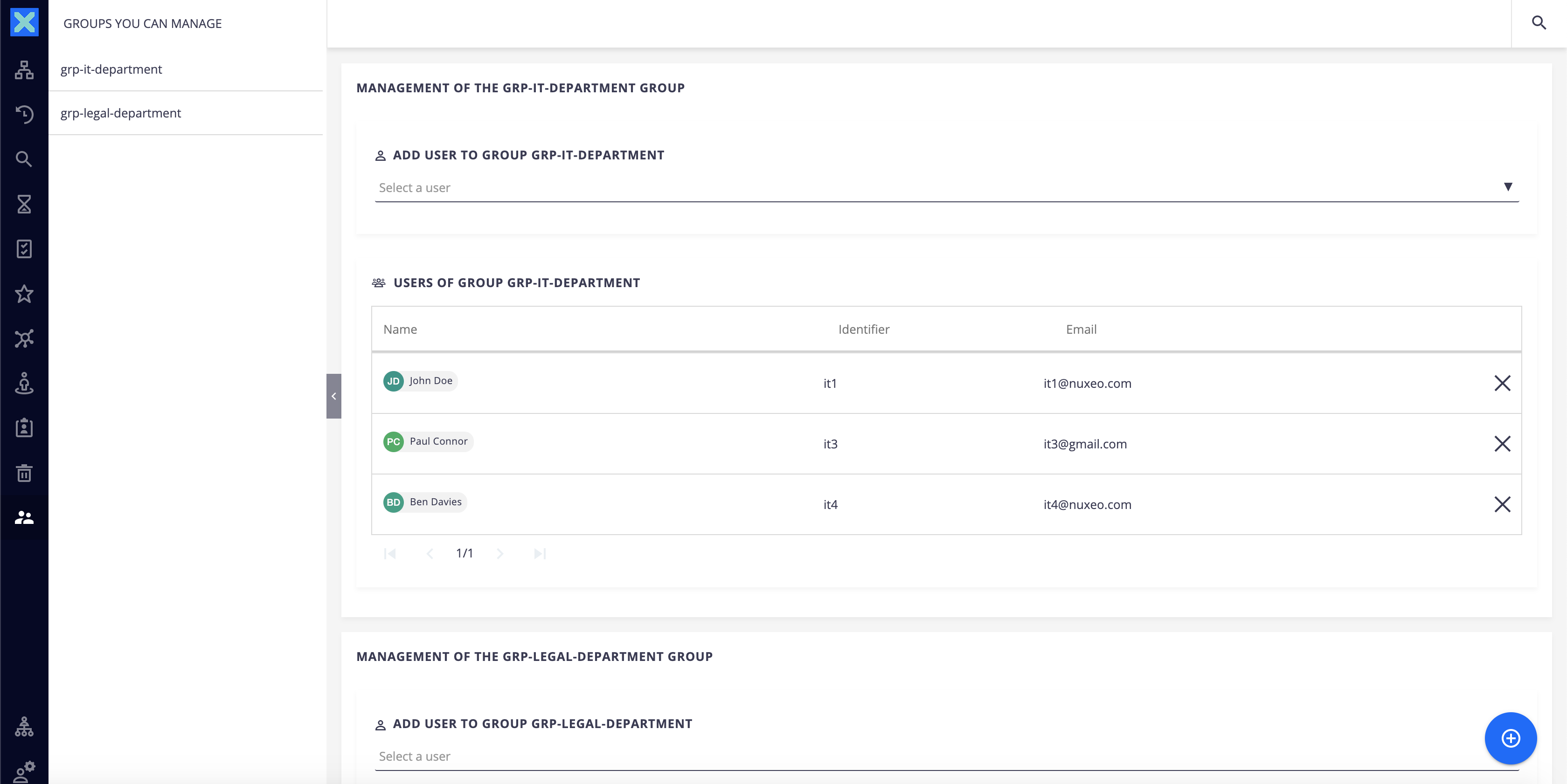Screen dimensions: 1567x784
Task: Open the Trash sidebar icon
Action: [24, 473]
